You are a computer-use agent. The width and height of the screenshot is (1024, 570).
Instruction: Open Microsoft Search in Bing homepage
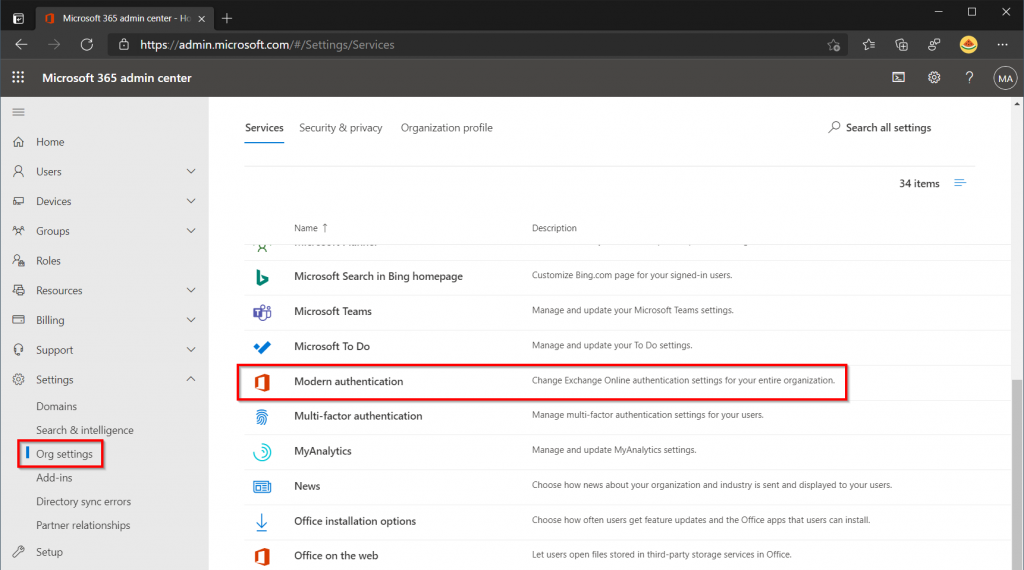click(x=378, y=276)
